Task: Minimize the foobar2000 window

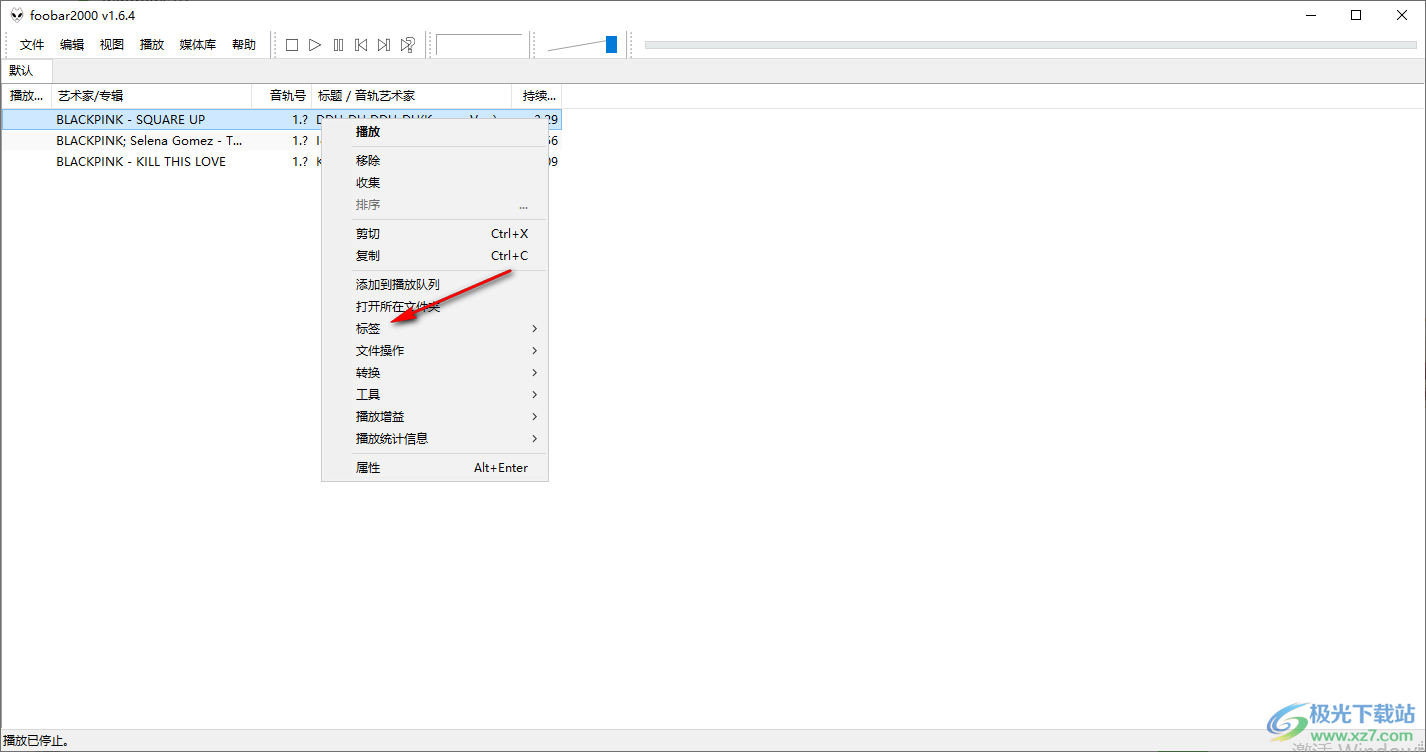Action: pyautogui.click(x=1310, y=15)
